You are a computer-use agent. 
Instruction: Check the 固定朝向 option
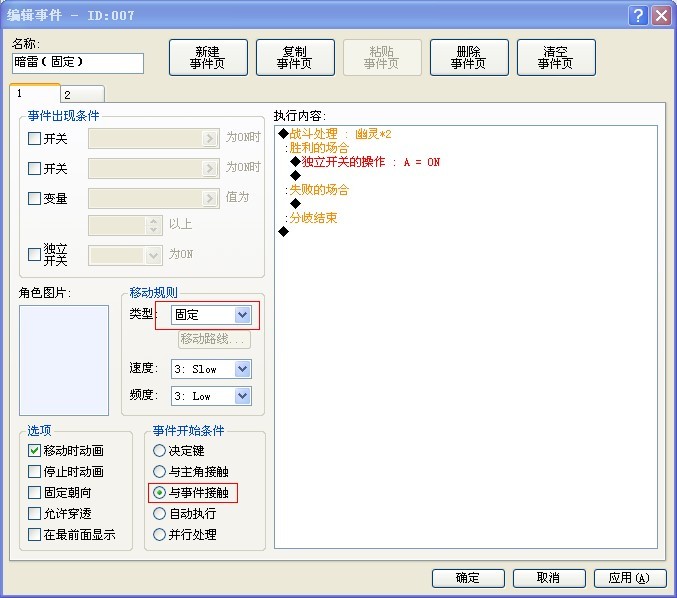[34, 492]
